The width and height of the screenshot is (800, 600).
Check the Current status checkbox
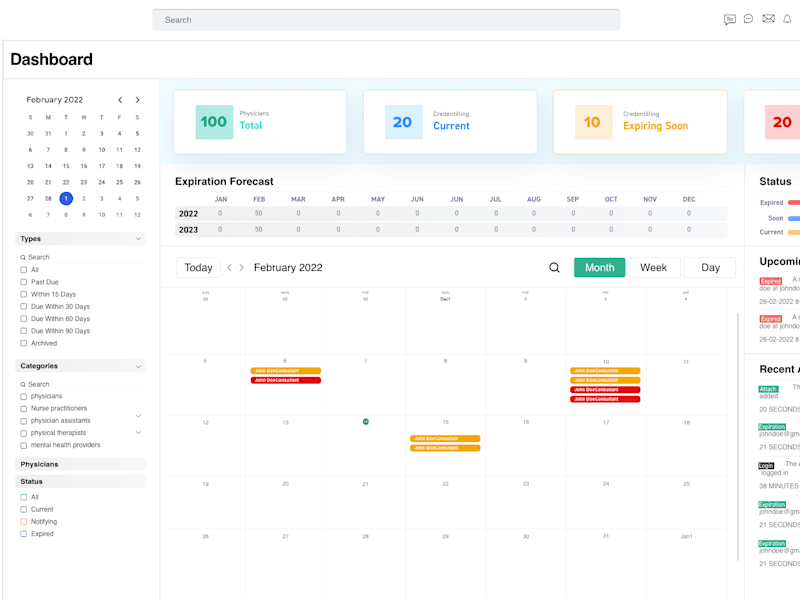[x=23, y=509]
